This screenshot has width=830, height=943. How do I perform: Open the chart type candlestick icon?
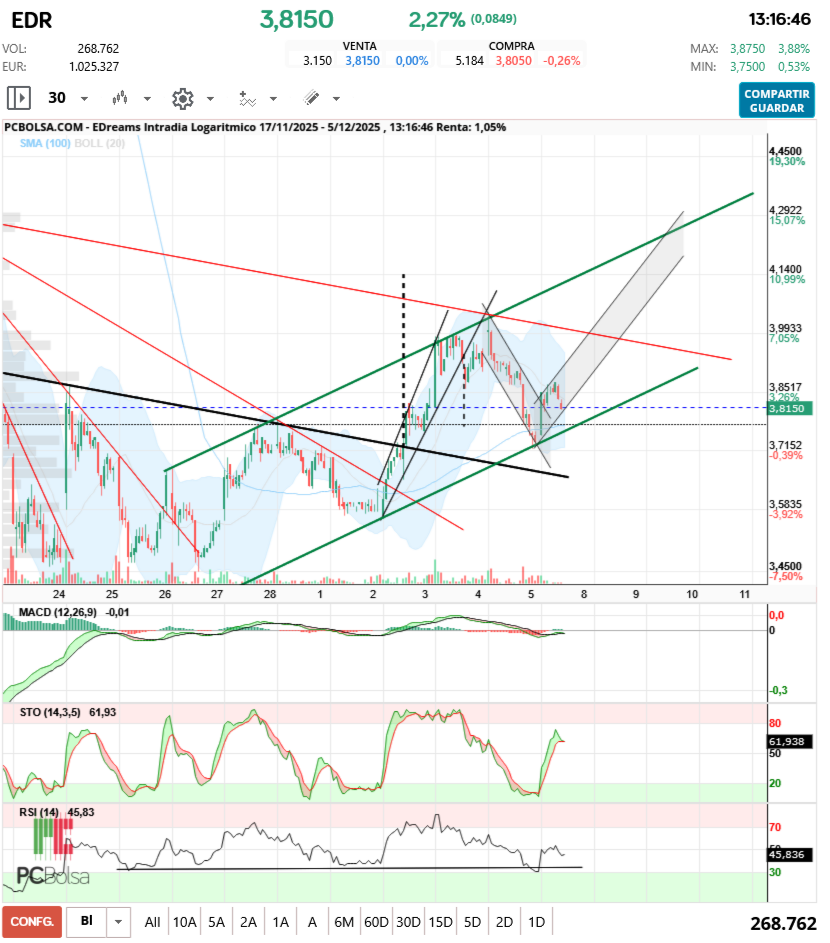[x=120, y=97]
